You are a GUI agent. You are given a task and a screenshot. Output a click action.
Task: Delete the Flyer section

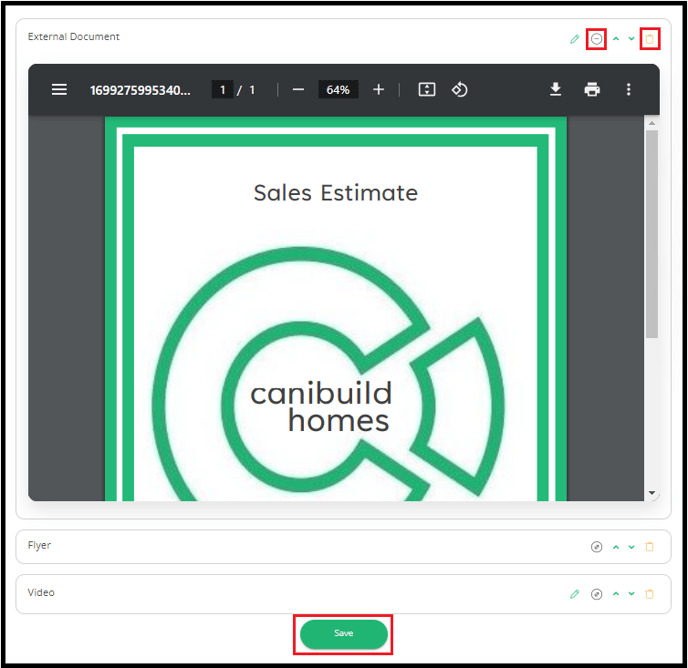click(x=649, y=547)
